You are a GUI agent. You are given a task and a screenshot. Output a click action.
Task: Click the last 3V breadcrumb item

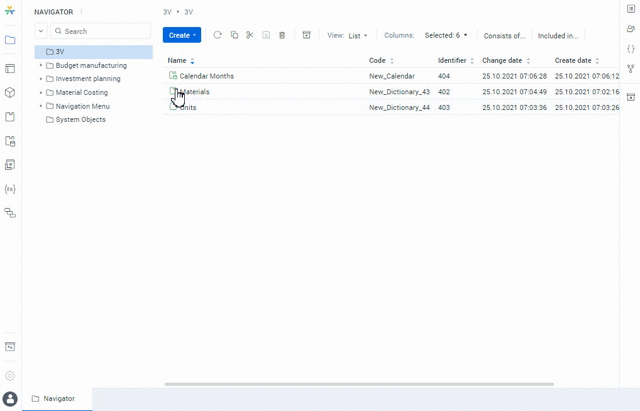pos(189,12)
